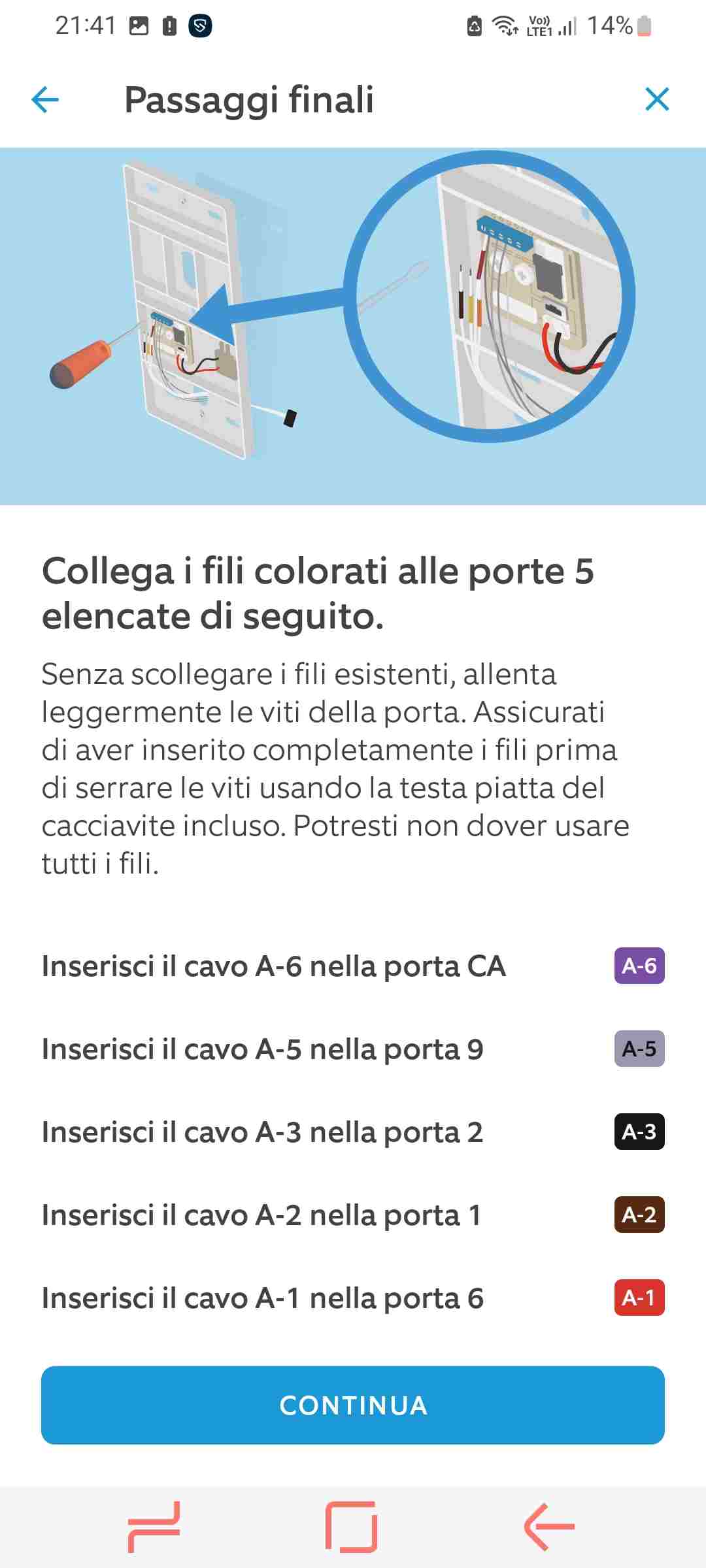Image resolution: width=706 pixels, height=1568 pixels.
Task: Tap the back arrow in header
Action: click(x=45, y=100)
